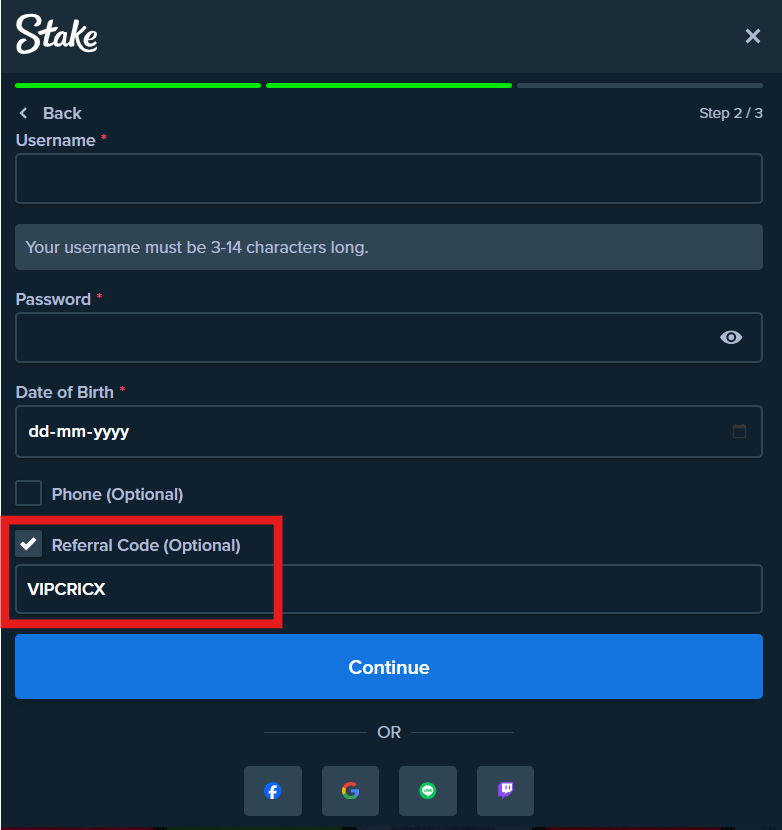Show password using the eye toggle
This screenshot has width=782, height=830.
tap(732, 337)
